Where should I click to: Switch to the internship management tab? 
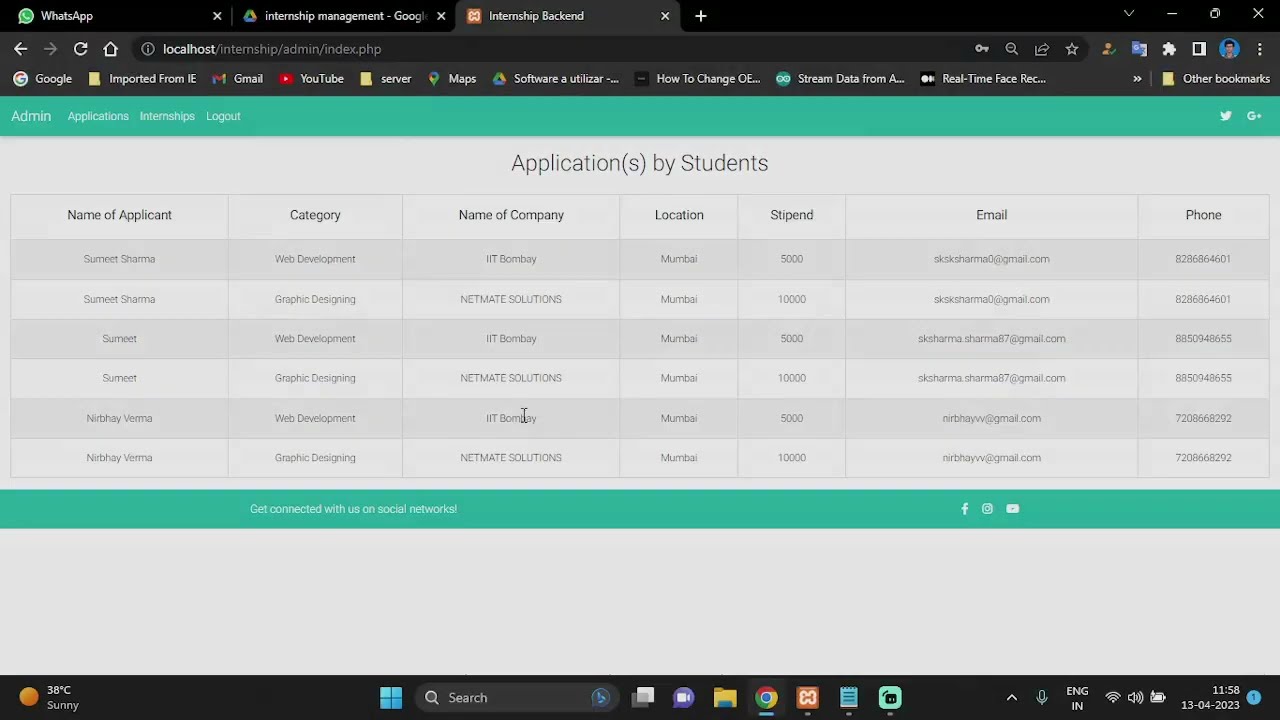tap(344, 16)
